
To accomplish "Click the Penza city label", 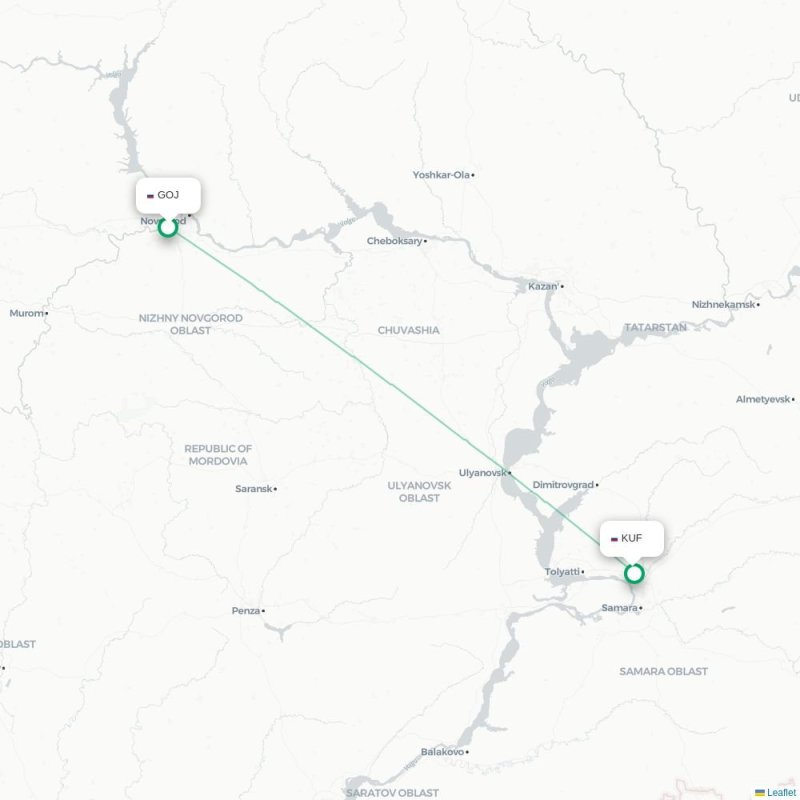I will 246,611.
